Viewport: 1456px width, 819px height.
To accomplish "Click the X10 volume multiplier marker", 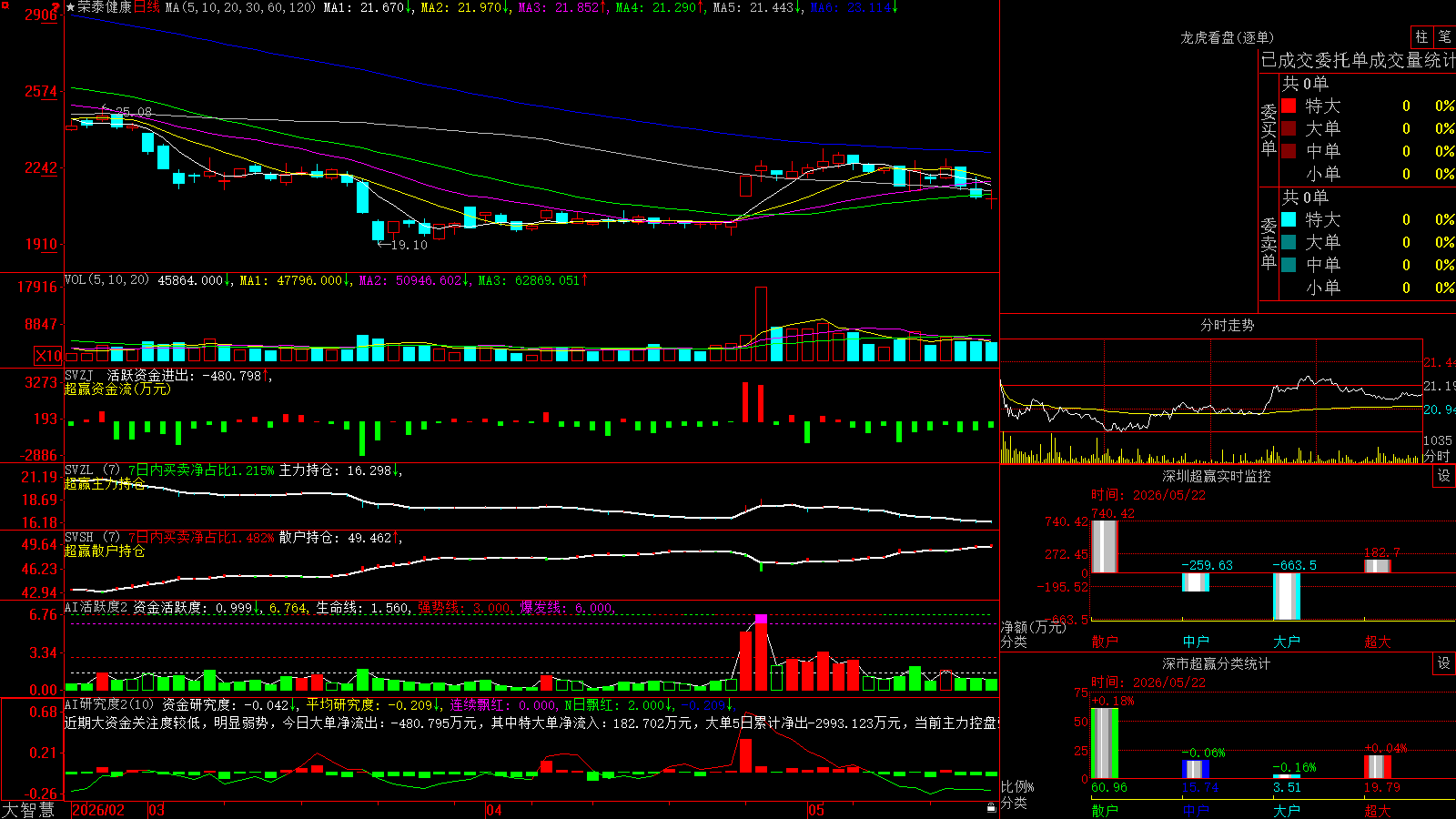I will click(48, 356).
